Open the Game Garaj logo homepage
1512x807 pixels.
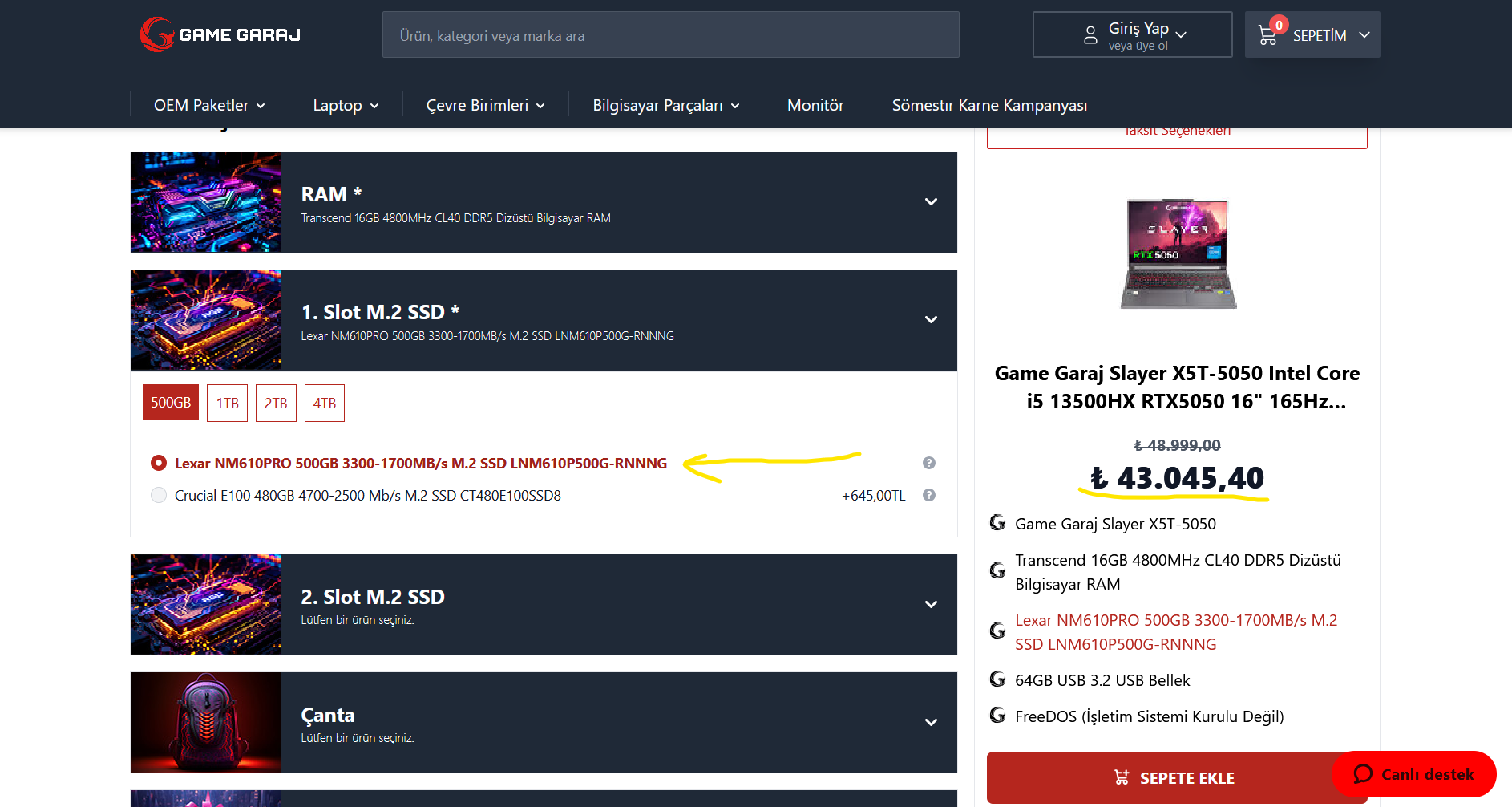tap(220, 34)
